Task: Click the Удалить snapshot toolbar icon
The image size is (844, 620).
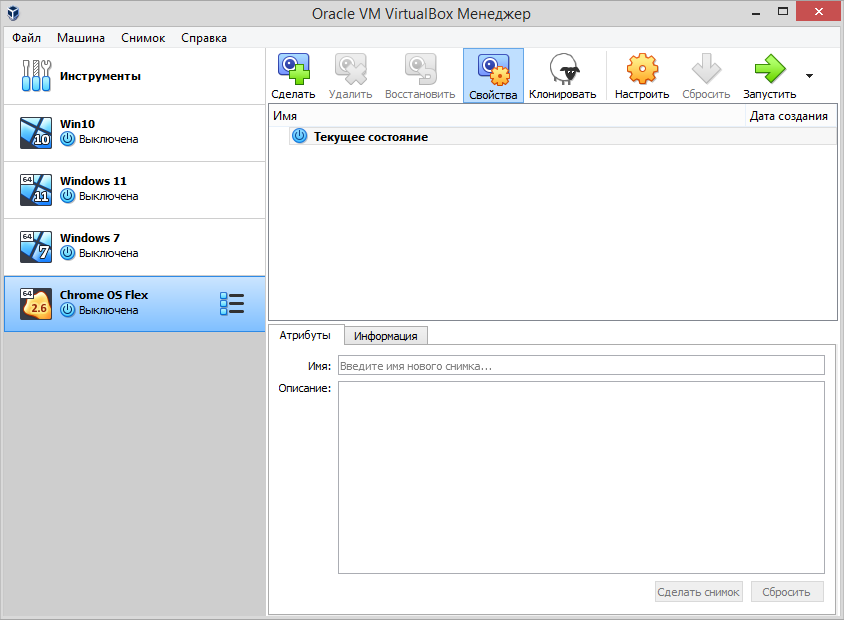Action: coord(350,69)
